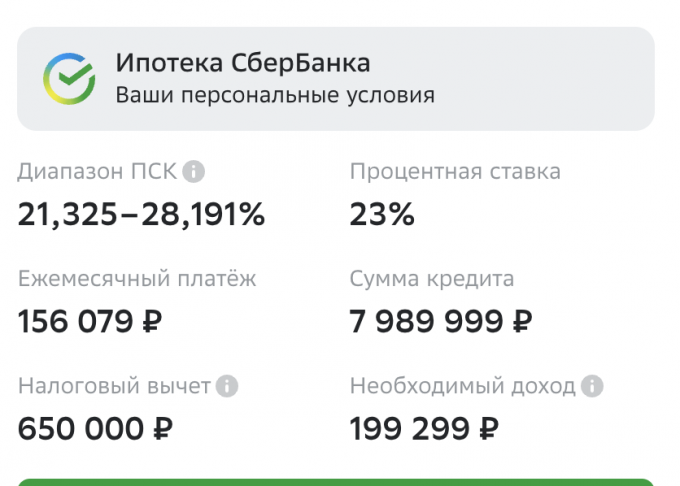This screenshot has height=486, width=680.
Task: Click Ваши персональные условия subtitle
Action: click(x=275, y=97)
